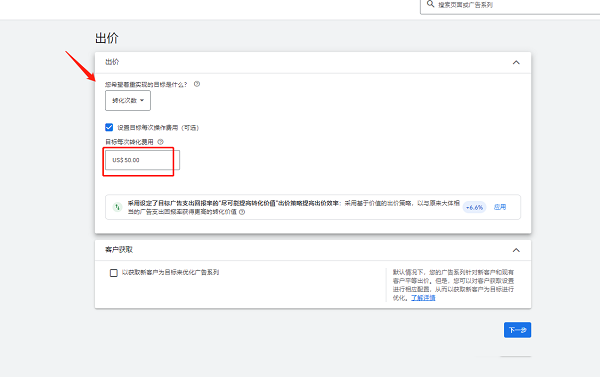Click the bold recommendation text in the card

point(233,203)
